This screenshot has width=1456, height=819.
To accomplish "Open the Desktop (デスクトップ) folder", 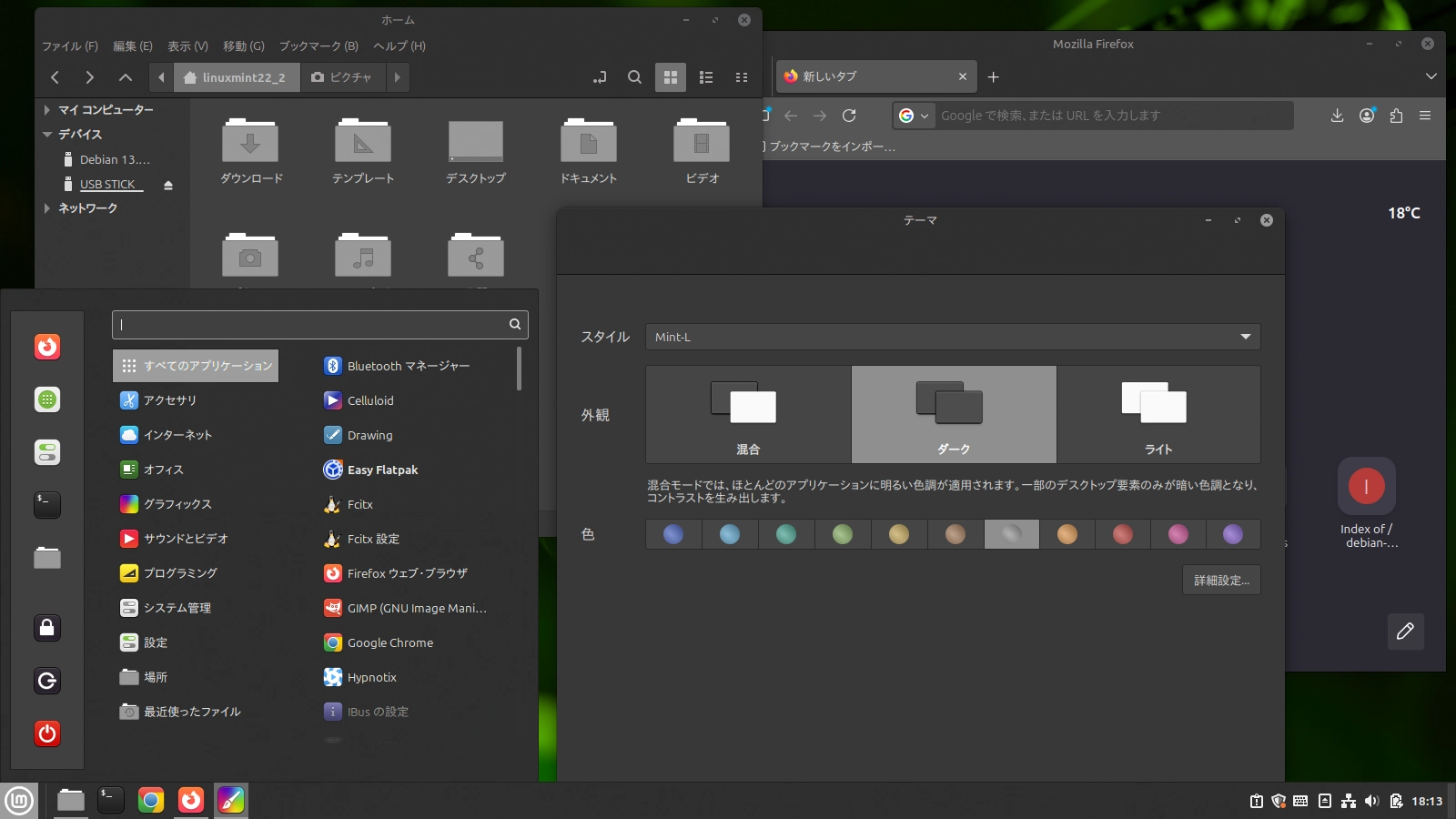I will tap(476, 152).
